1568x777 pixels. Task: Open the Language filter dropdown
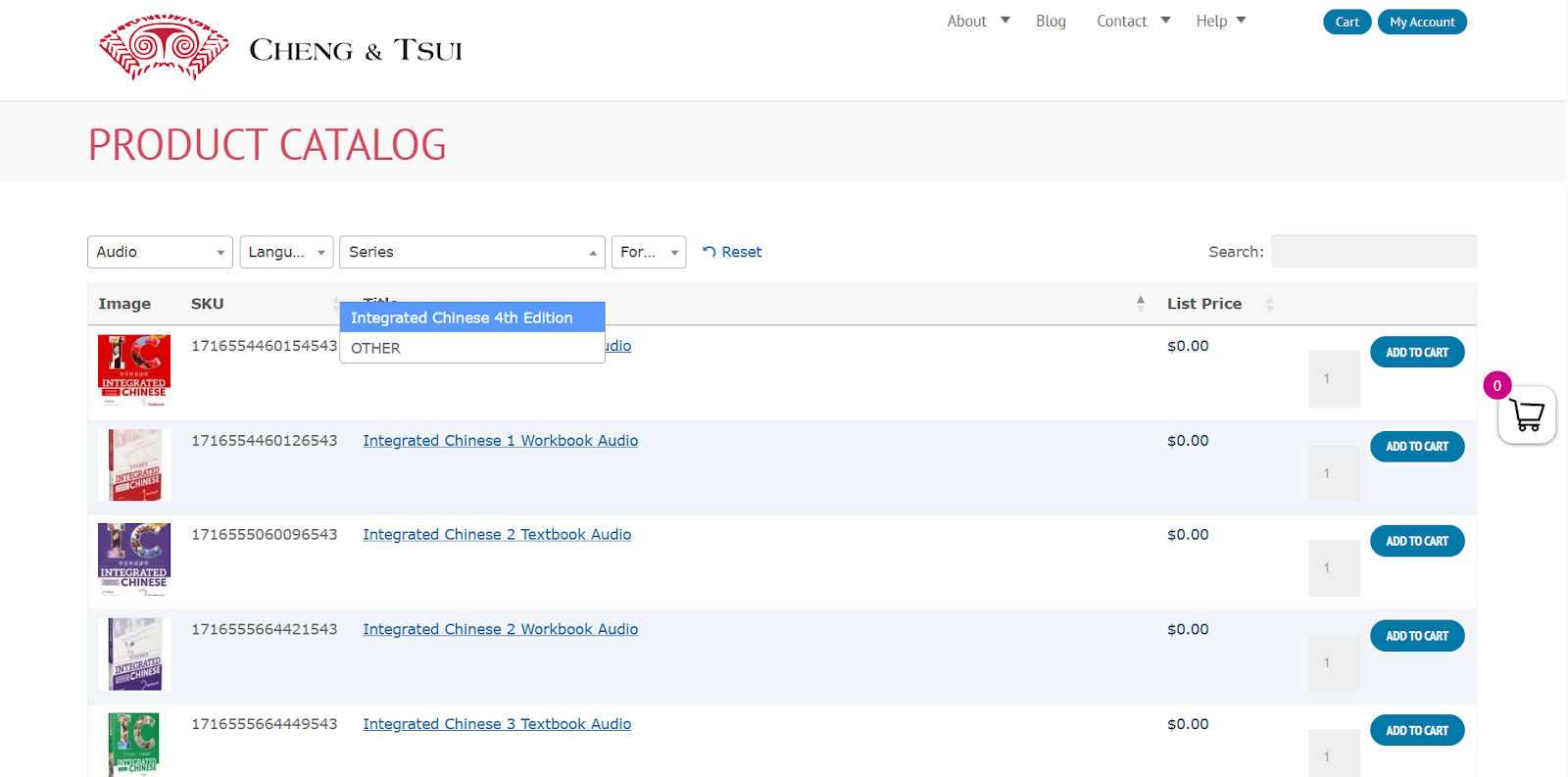point(287,252)
